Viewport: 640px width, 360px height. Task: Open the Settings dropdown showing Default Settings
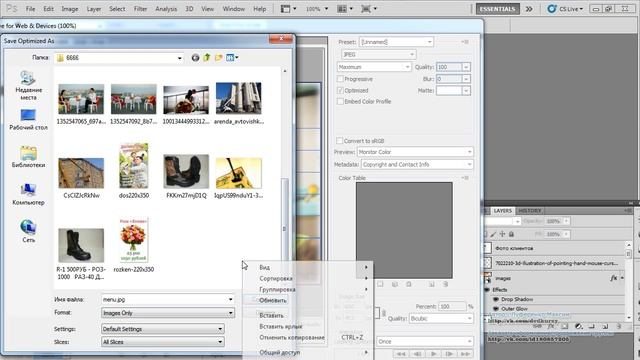point(162,329)
